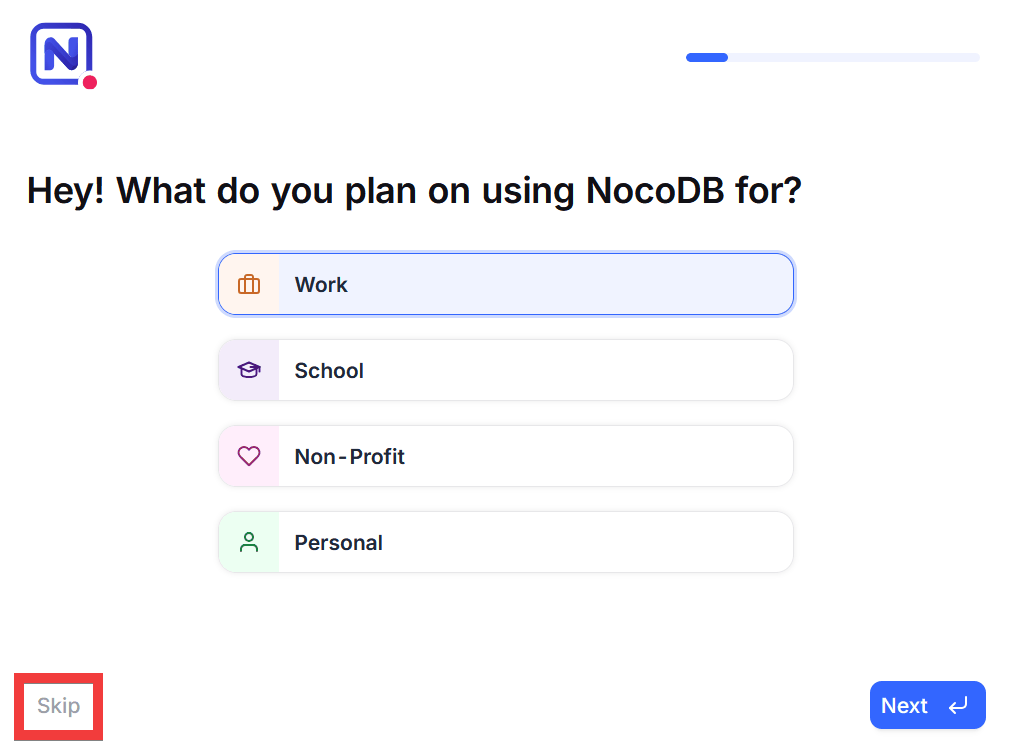The image size is (1027, 749).
Task: Click the person icon beside Personal
Action: click(x=249, y=543)
